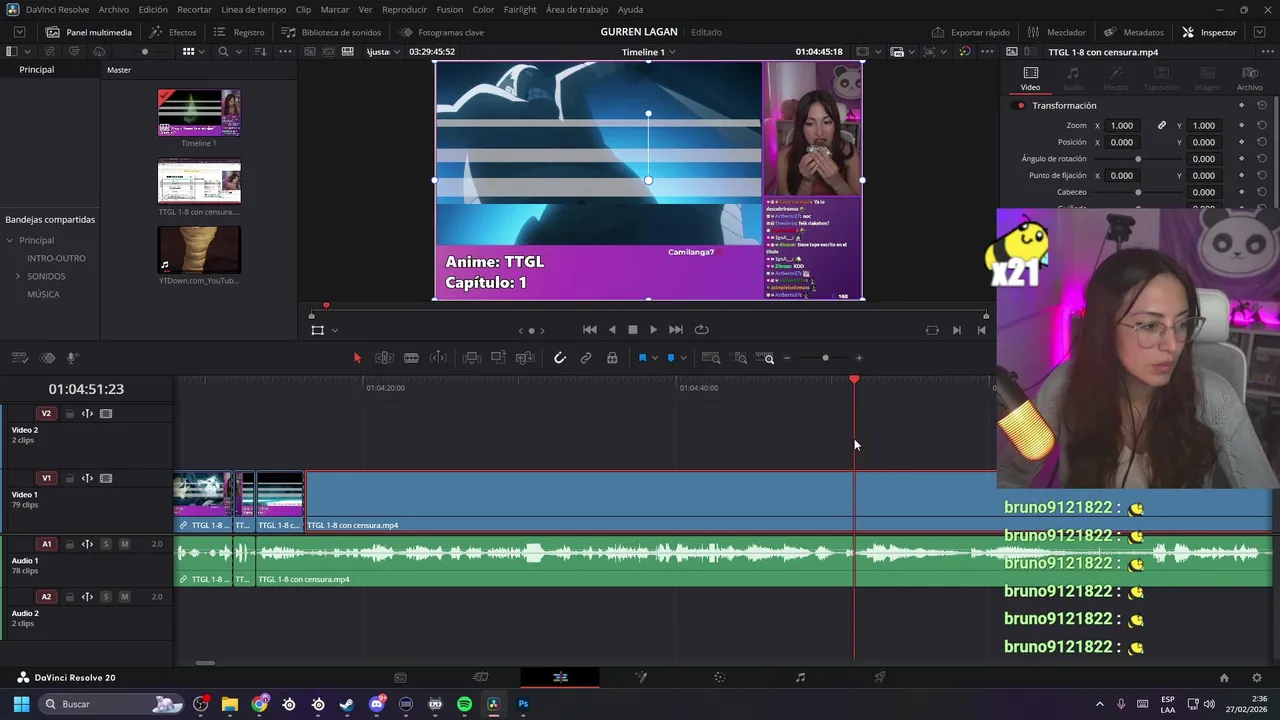Activate the Blade edit mode tool

[x=411, y=358]
